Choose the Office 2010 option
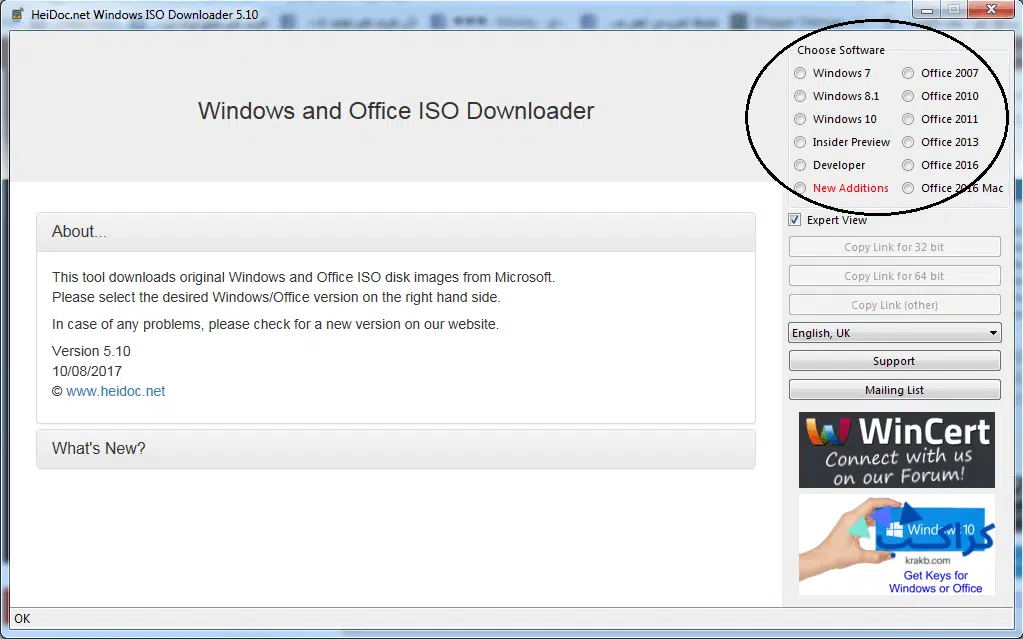The image size is (1023, 639). (x=908, y=96)
